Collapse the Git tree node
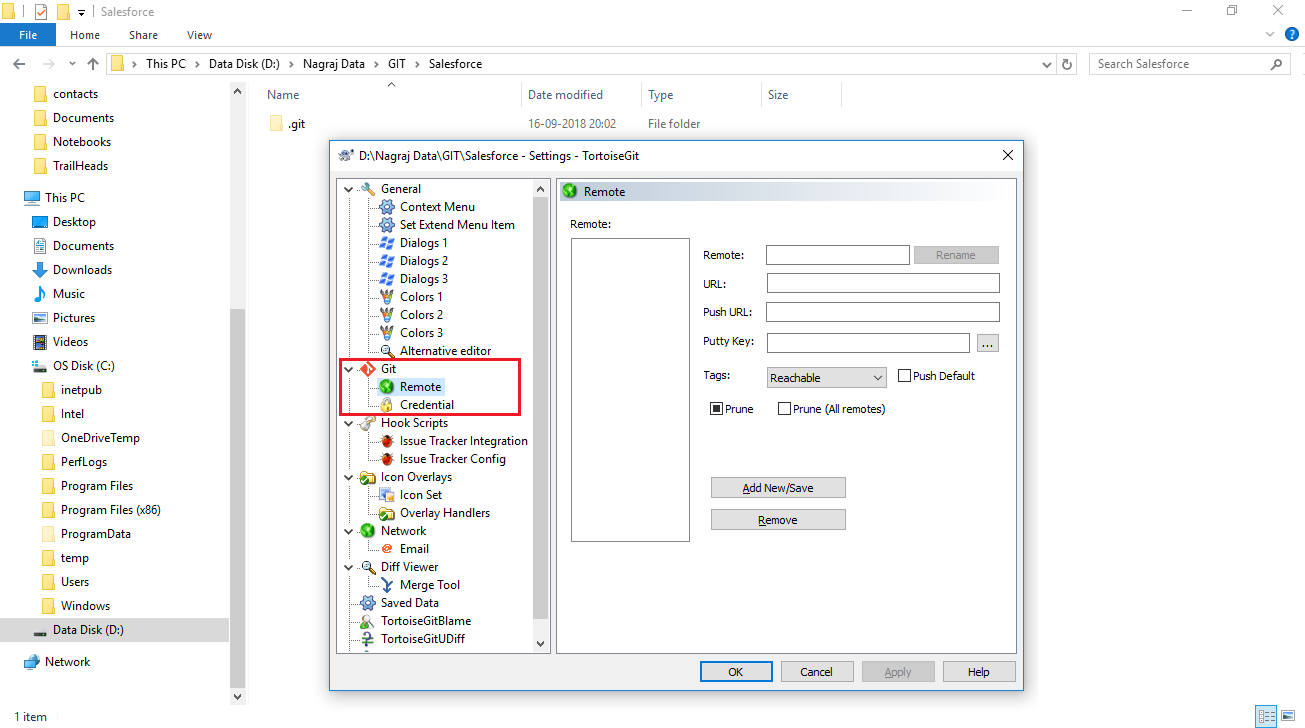Screen dimensions: 1305x728 [348, 369]
